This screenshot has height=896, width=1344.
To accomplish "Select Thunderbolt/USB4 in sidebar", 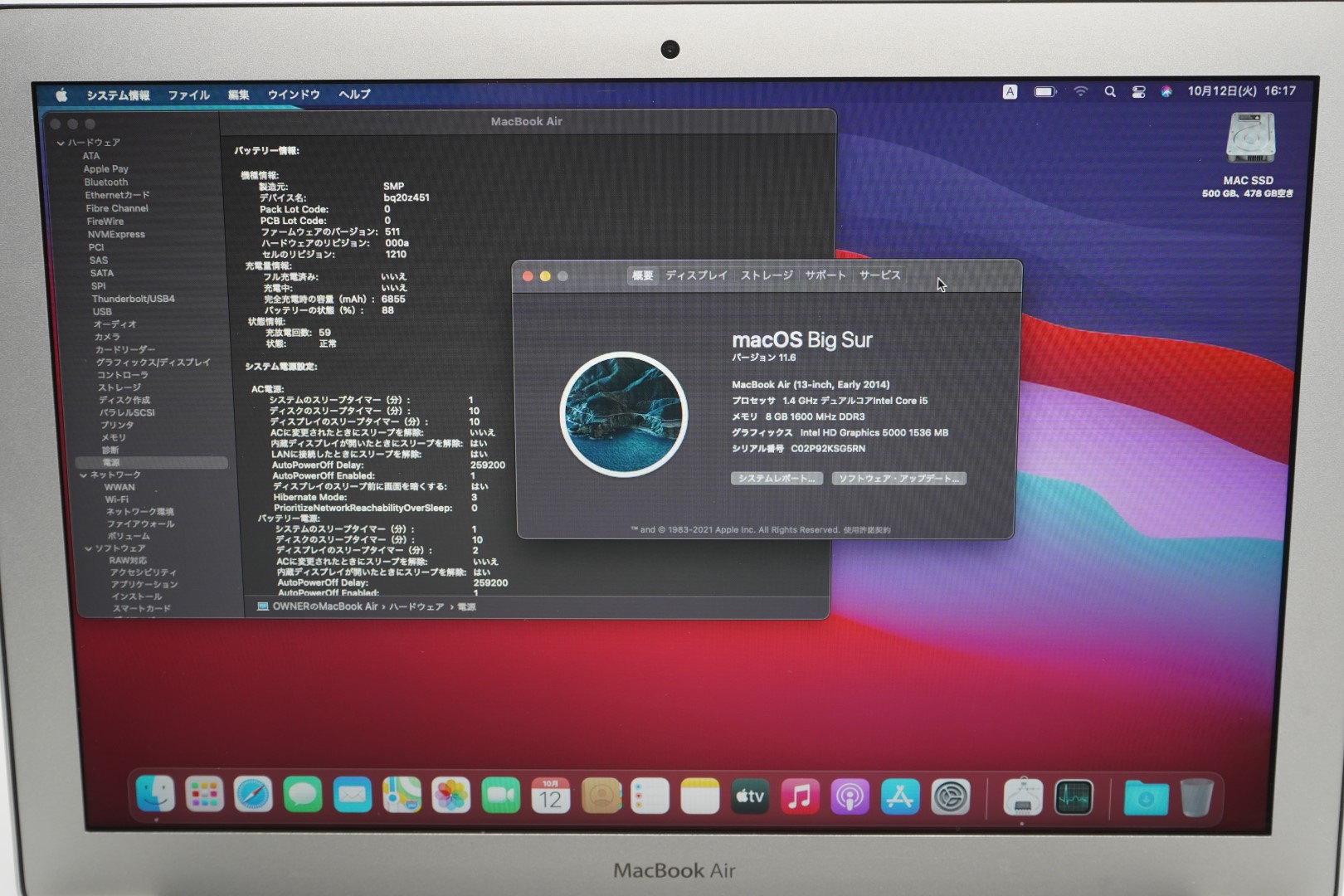I will [133, 299].
